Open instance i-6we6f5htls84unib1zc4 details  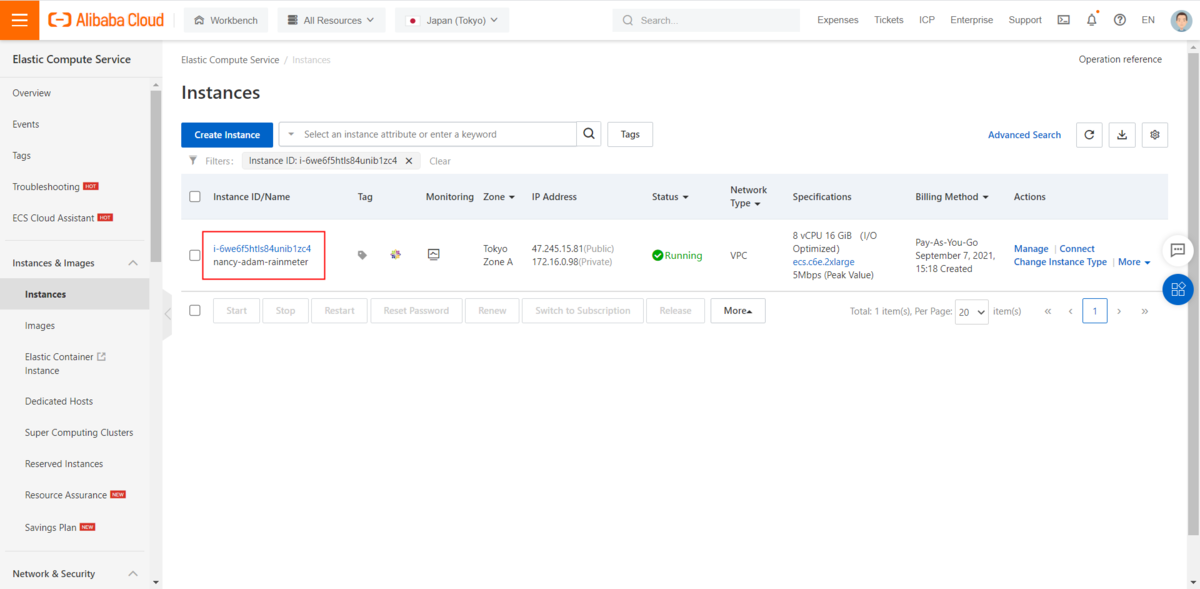point(262,248)
